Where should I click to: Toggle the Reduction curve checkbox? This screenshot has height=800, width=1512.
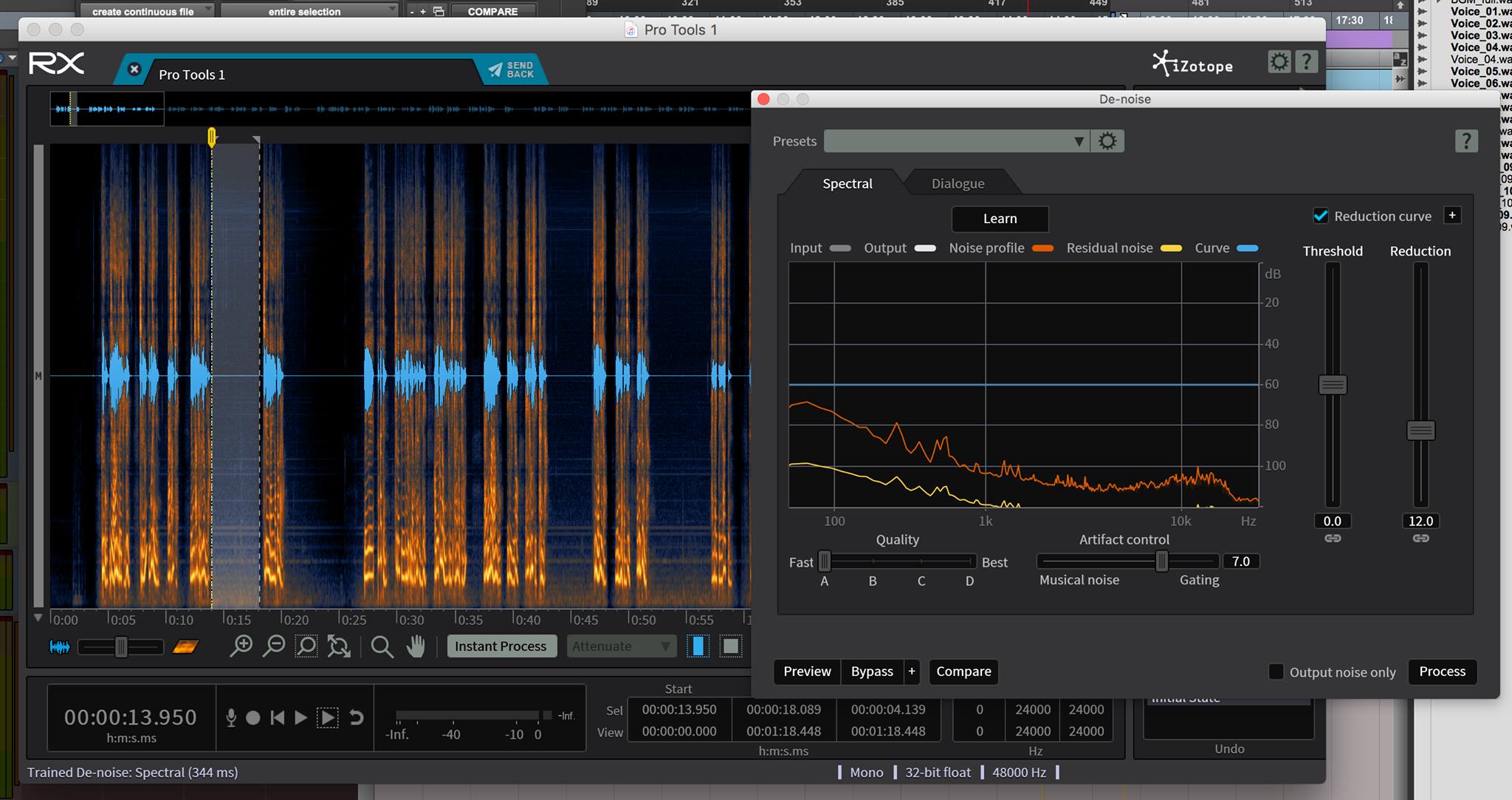tap(1321, 216)
